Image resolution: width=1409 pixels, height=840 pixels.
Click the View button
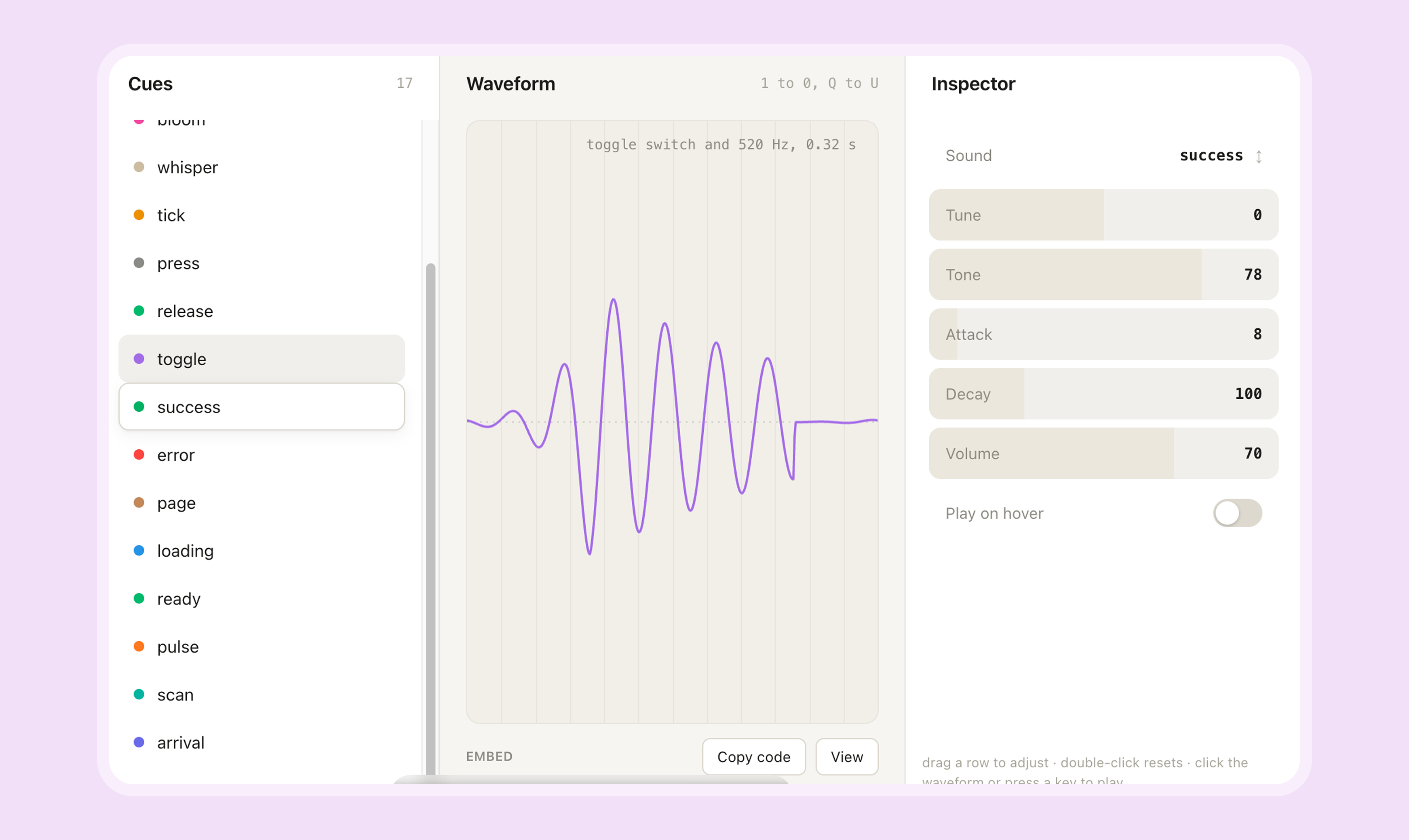tap(847, 757)
